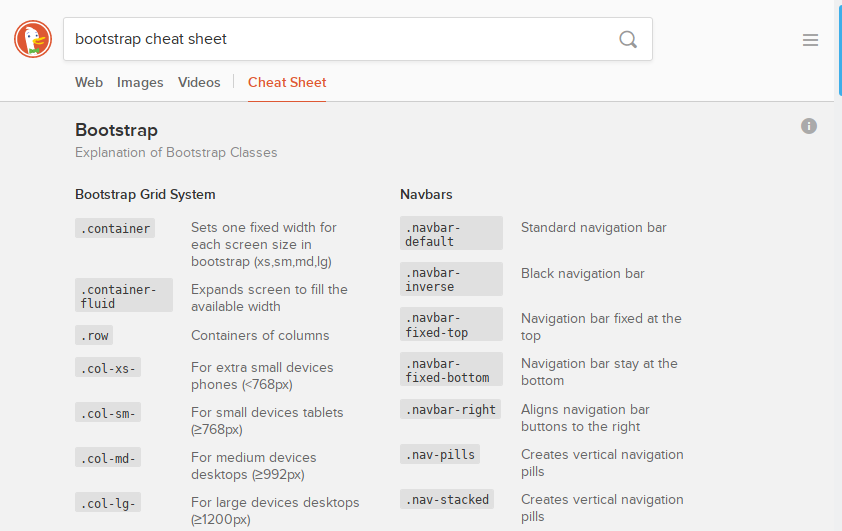The width and height of the screenshot is (842, 531).
Task: Open the hamburger menu
Action: point(810,40)
